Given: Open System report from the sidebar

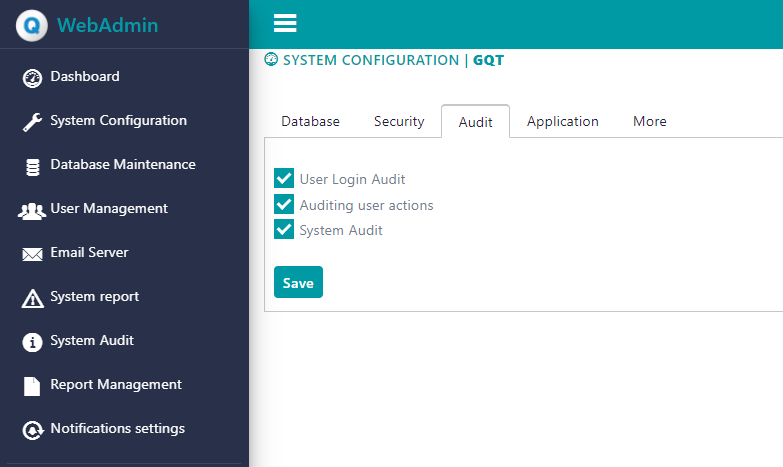Looking at the screenshot, I should (94, 297).
